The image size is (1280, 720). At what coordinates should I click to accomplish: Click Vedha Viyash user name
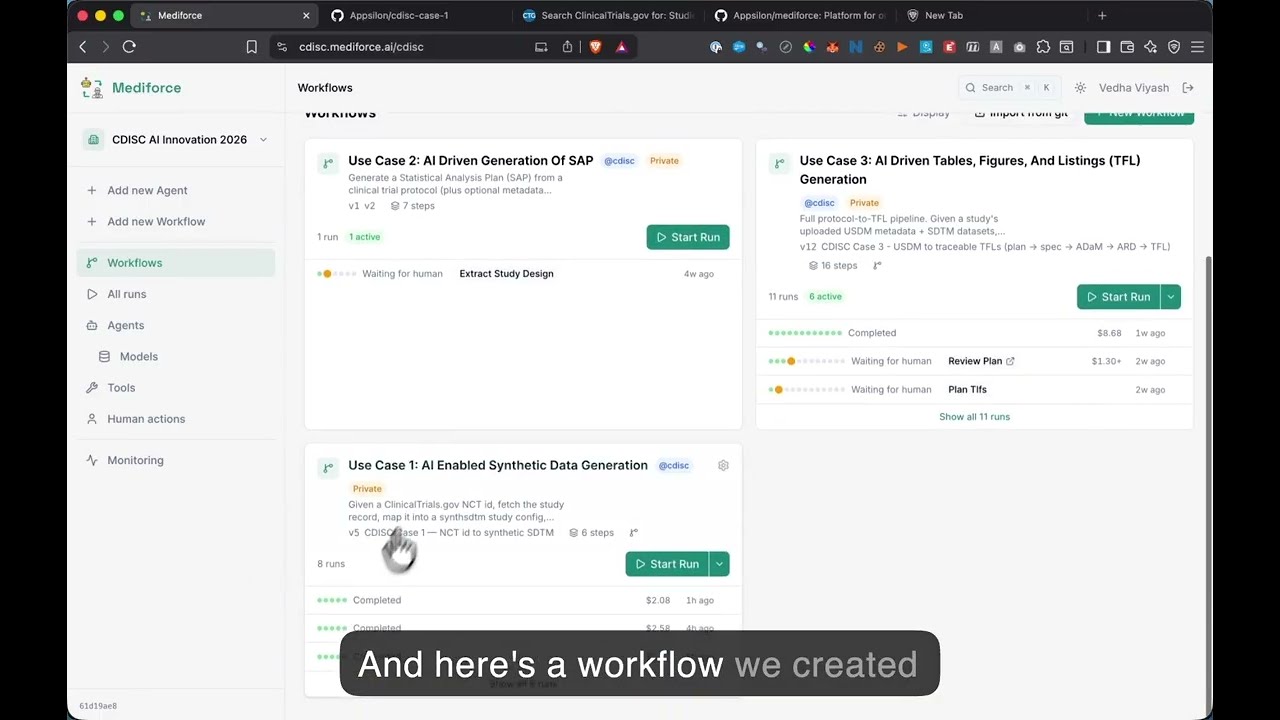1134,88
